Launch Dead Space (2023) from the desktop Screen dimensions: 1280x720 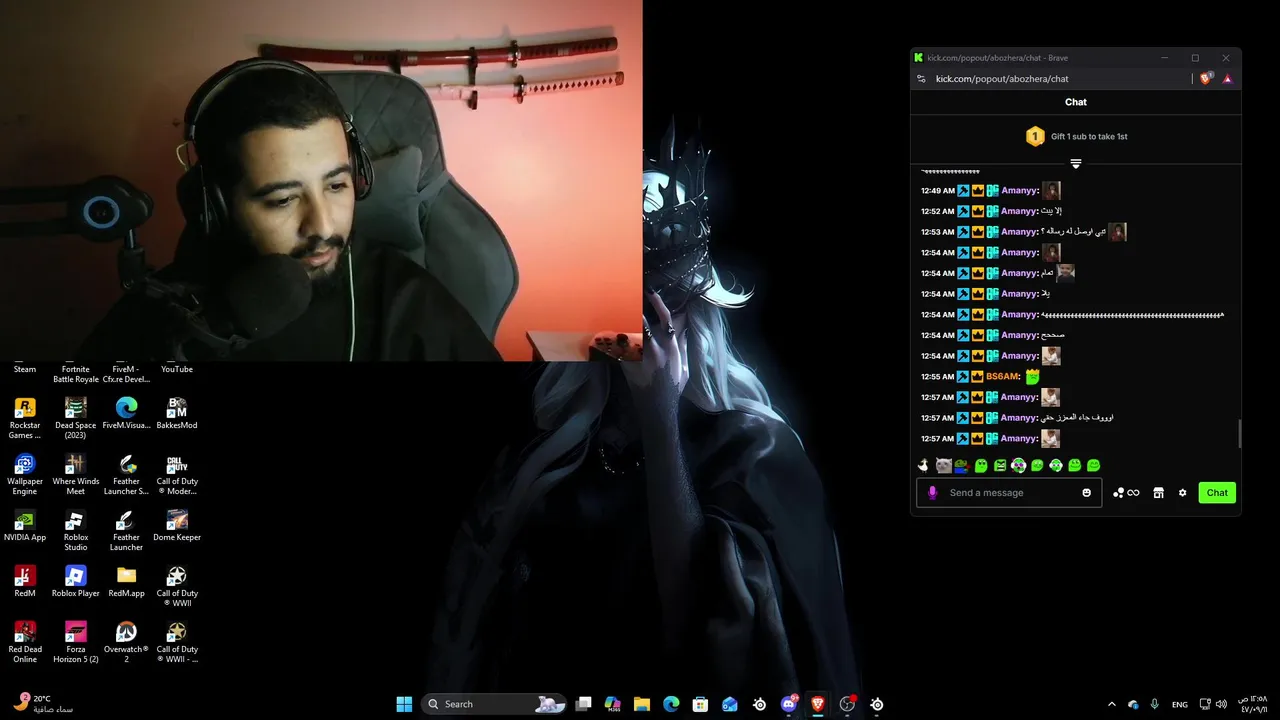point(75,417)
